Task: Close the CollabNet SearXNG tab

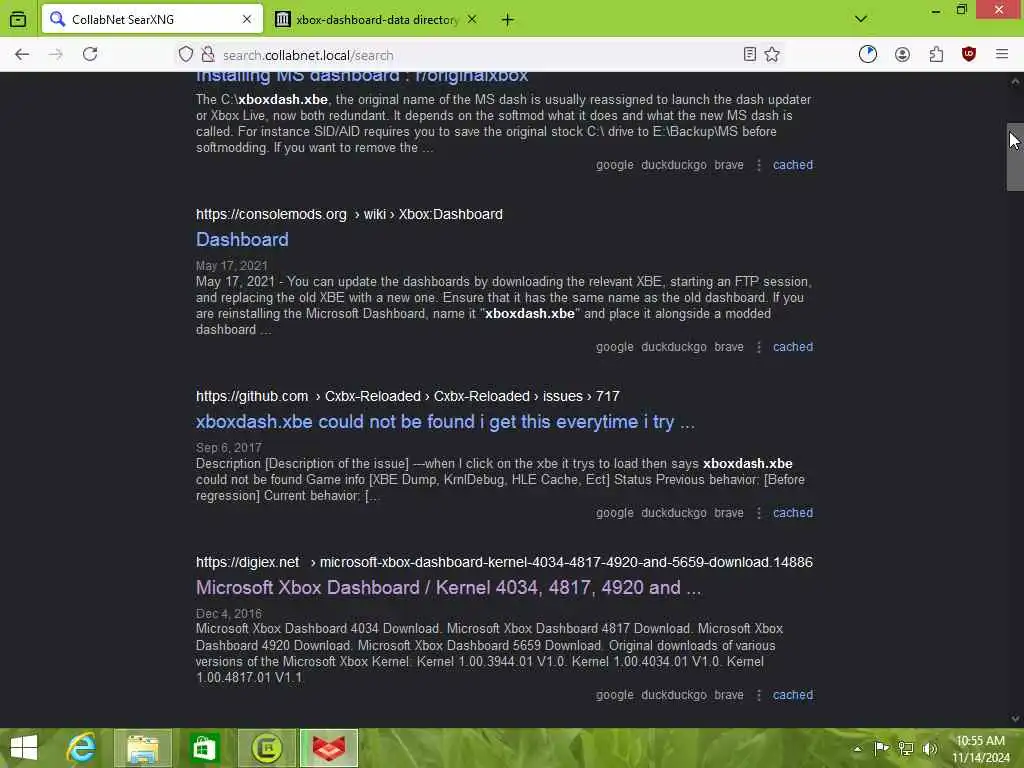Action: coord(247,20)
